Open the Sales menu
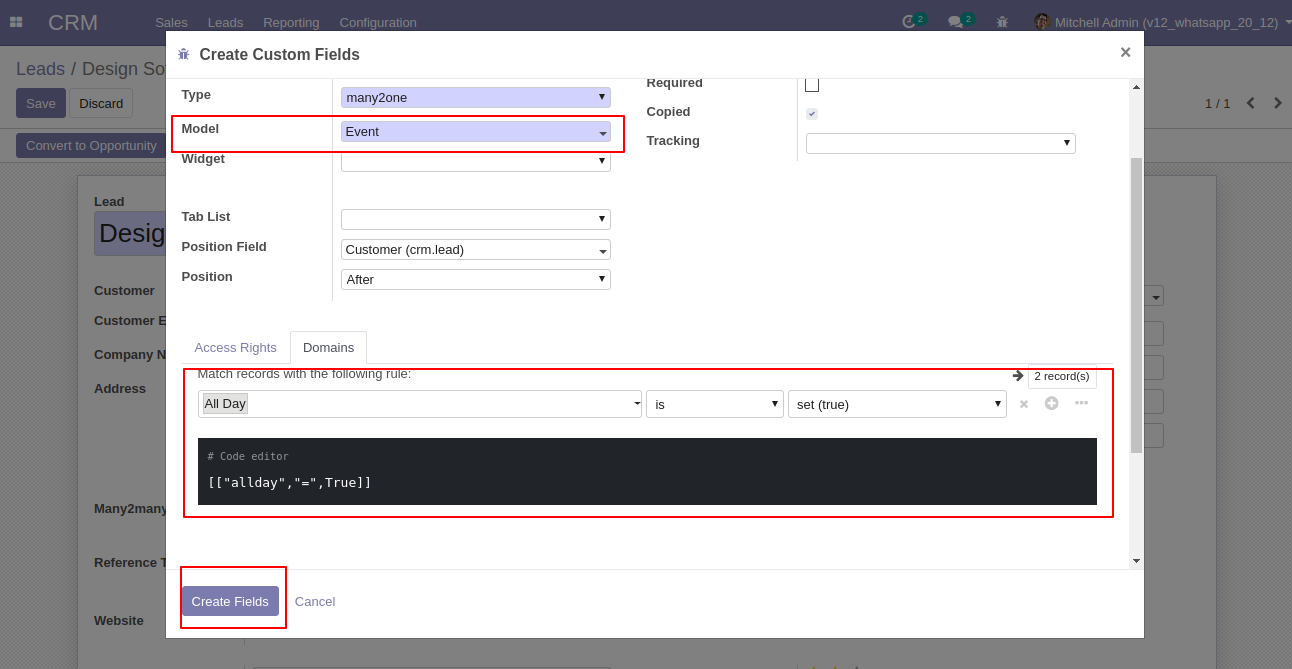The image size is (1292, 669). pyautogui.click(x=171, y=22)
